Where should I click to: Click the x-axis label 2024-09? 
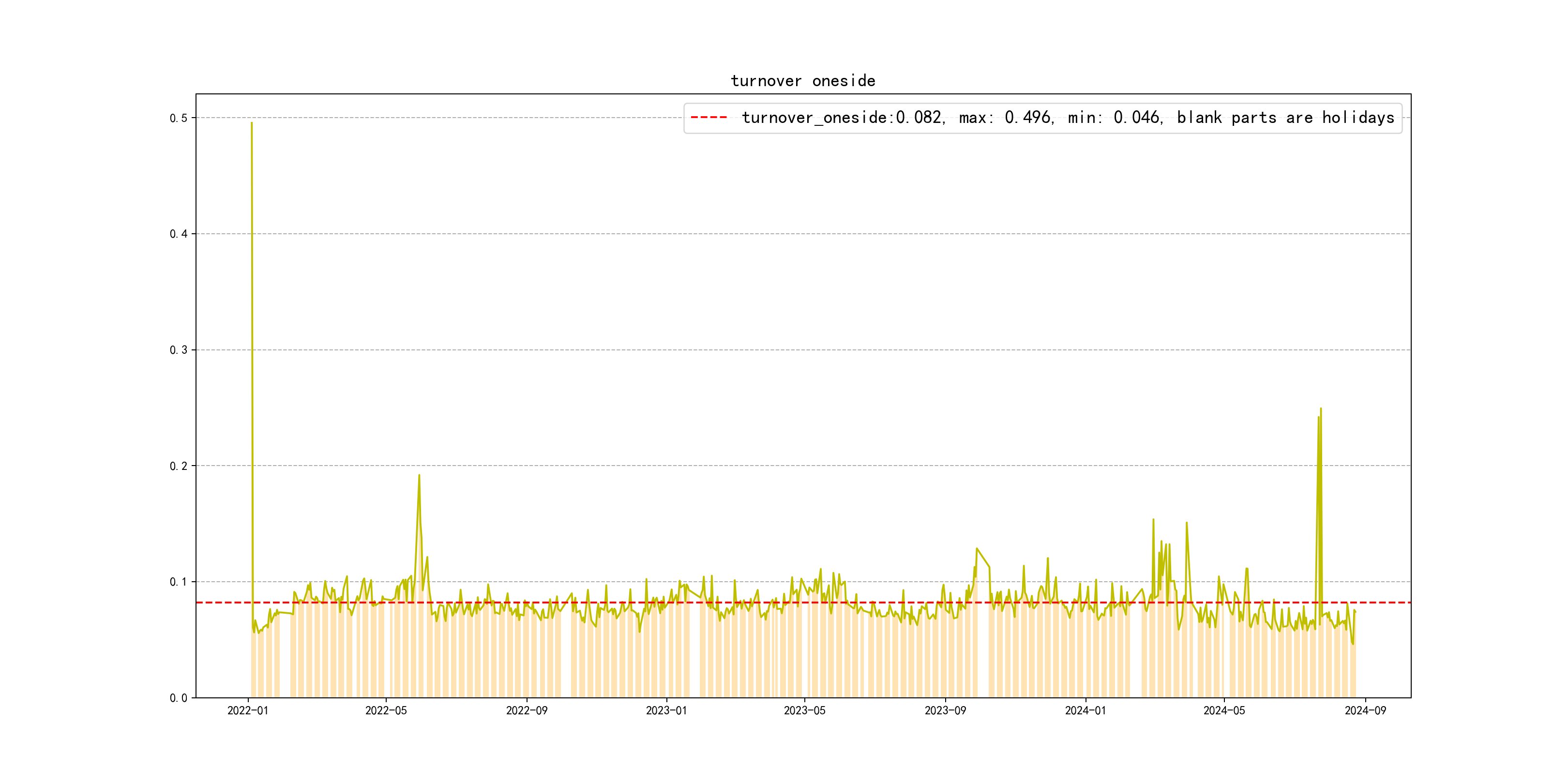coord(1365,710)
